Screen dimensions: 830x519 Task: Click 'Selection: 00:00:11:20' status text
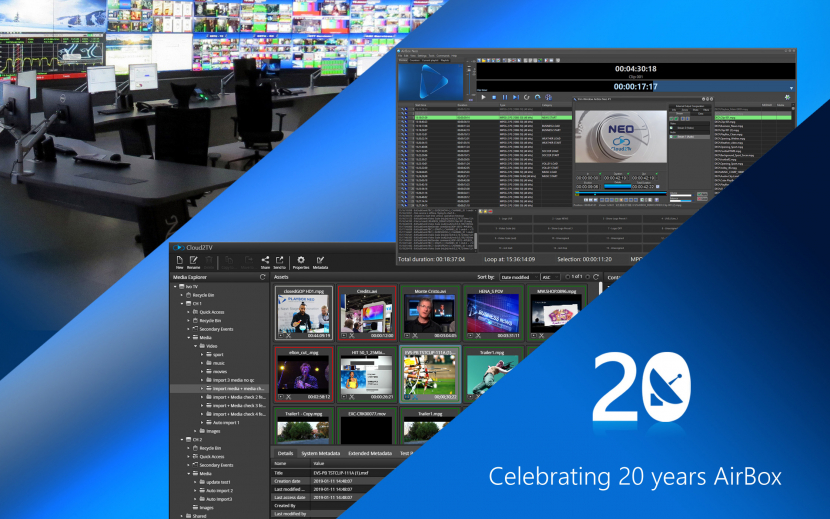pos(584,260)
